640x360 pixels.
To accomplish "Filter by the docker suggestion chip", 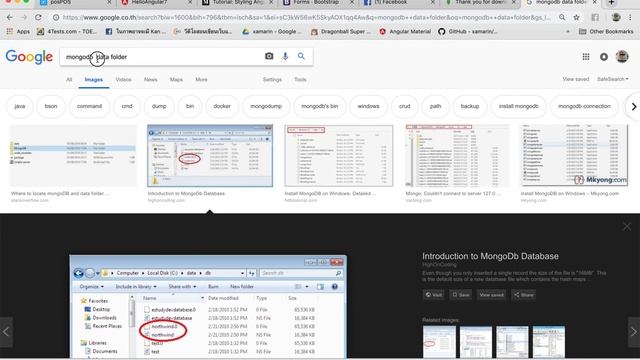I will (x=222, y=106).
